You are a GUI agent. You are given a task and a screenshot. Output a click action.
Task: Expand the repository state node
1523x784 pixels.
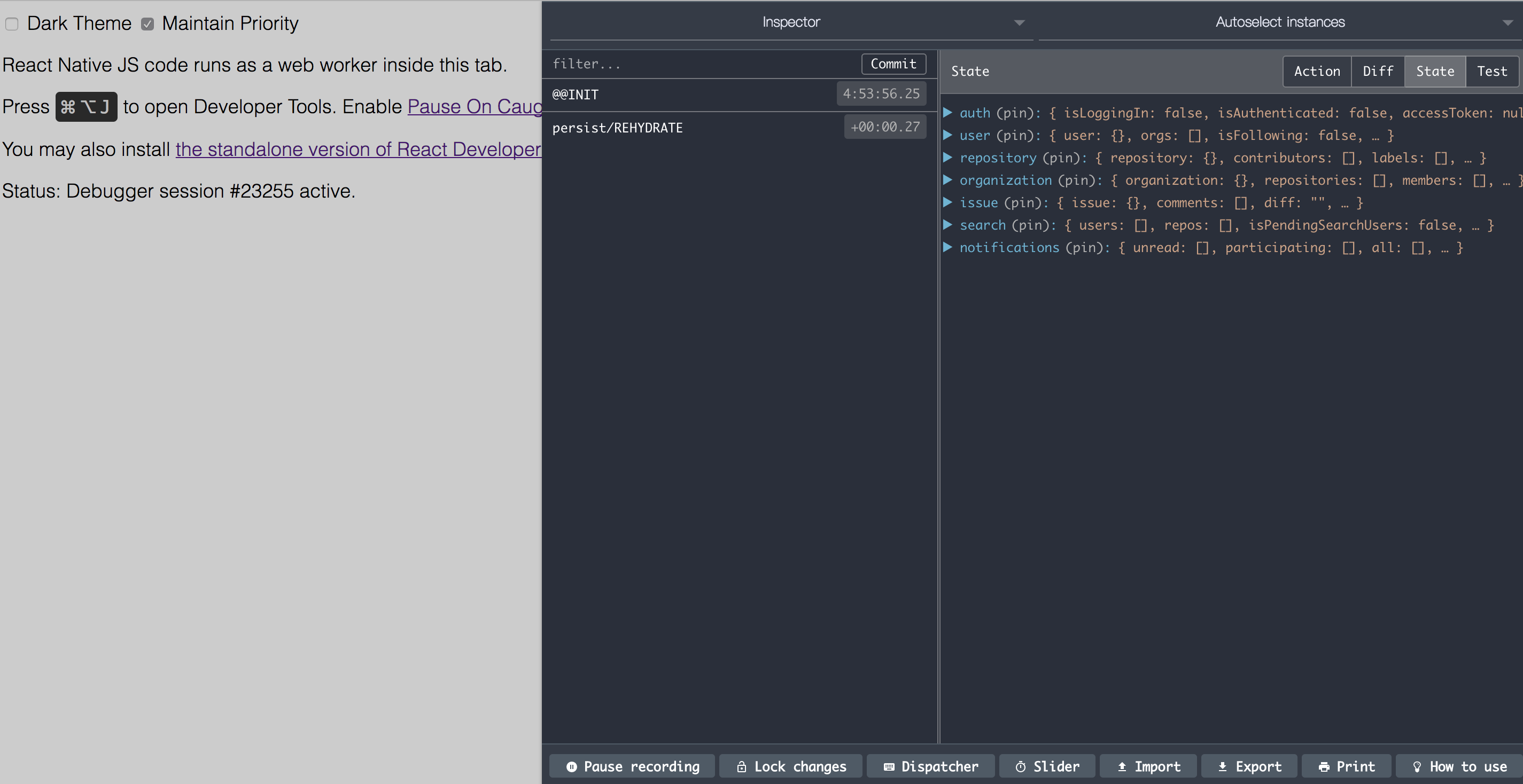(947, 157)
